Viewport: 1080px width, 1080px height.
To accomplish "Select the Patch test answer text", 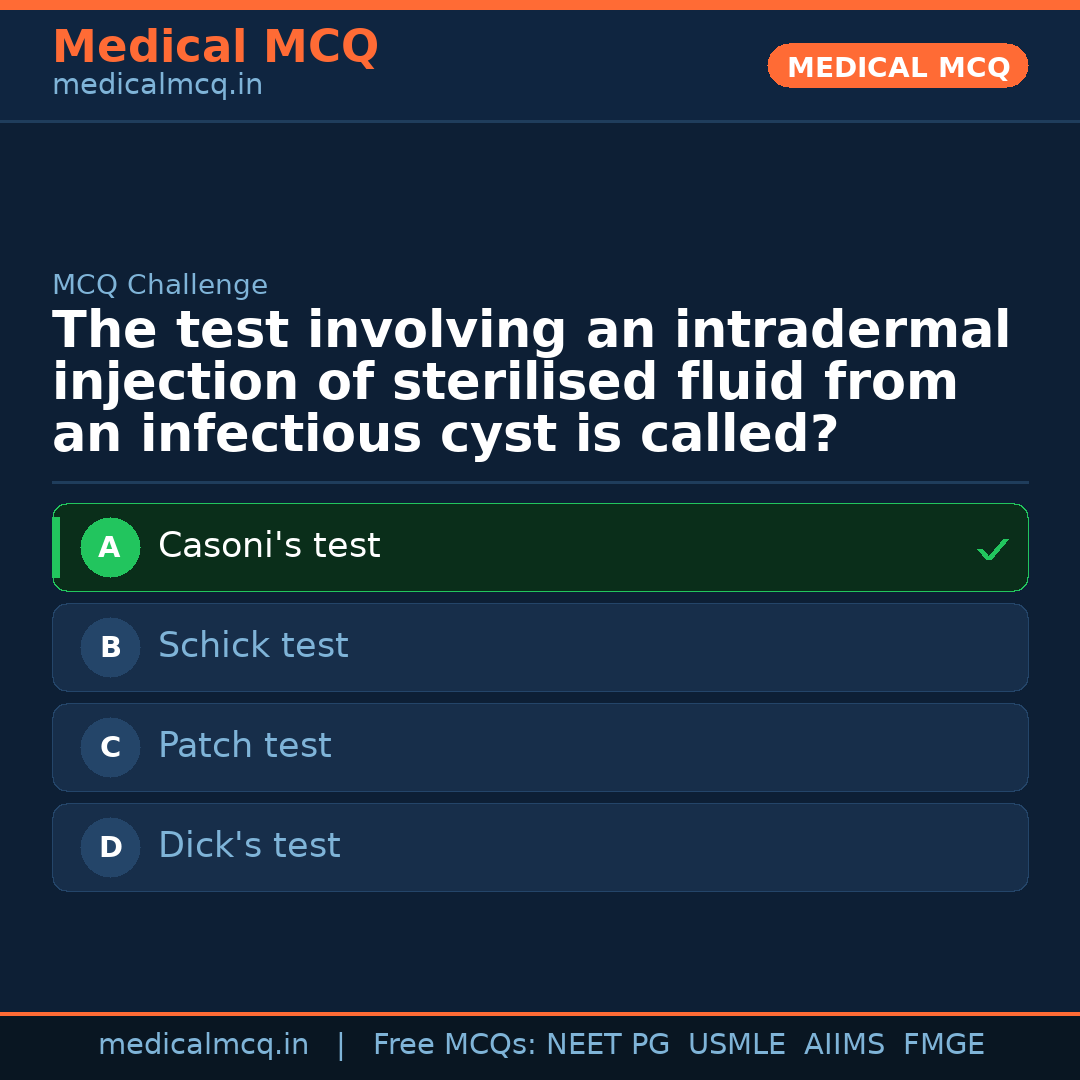I will pyautogui.click(x=244, y=746).
